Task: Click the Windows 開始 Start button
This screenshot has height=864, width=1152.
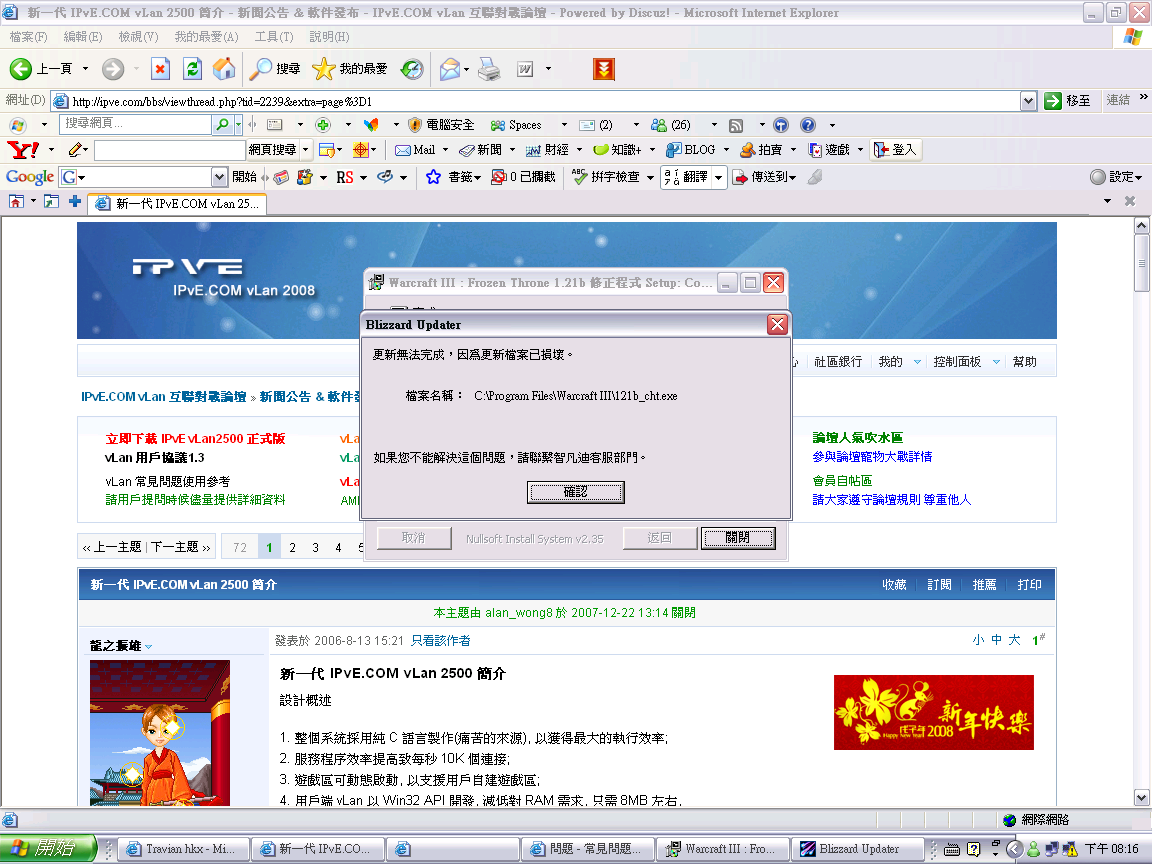Action: 48,849
